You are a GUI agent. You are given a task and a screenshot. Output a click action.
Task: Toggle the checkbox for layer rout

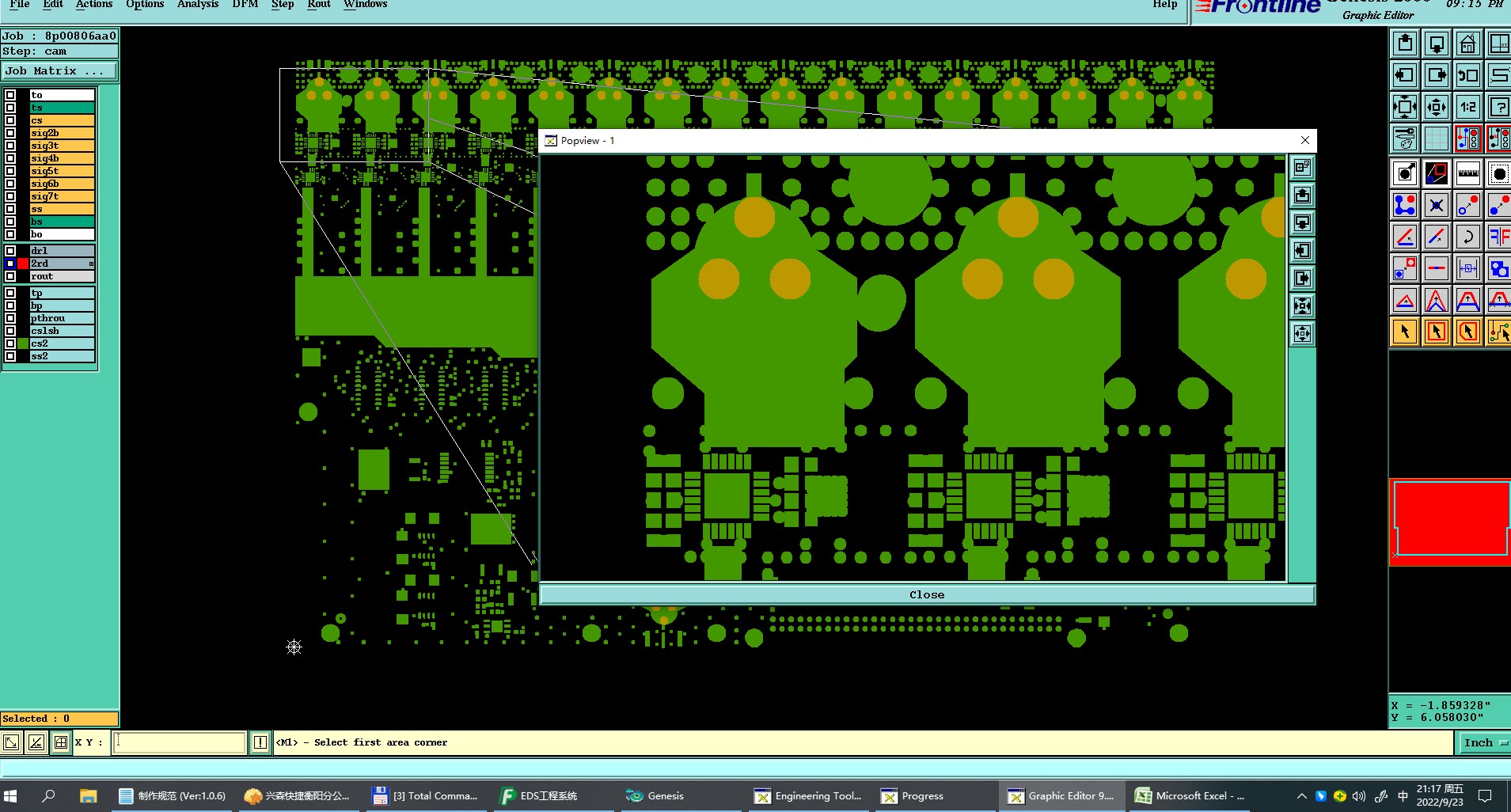click(10, 276)
